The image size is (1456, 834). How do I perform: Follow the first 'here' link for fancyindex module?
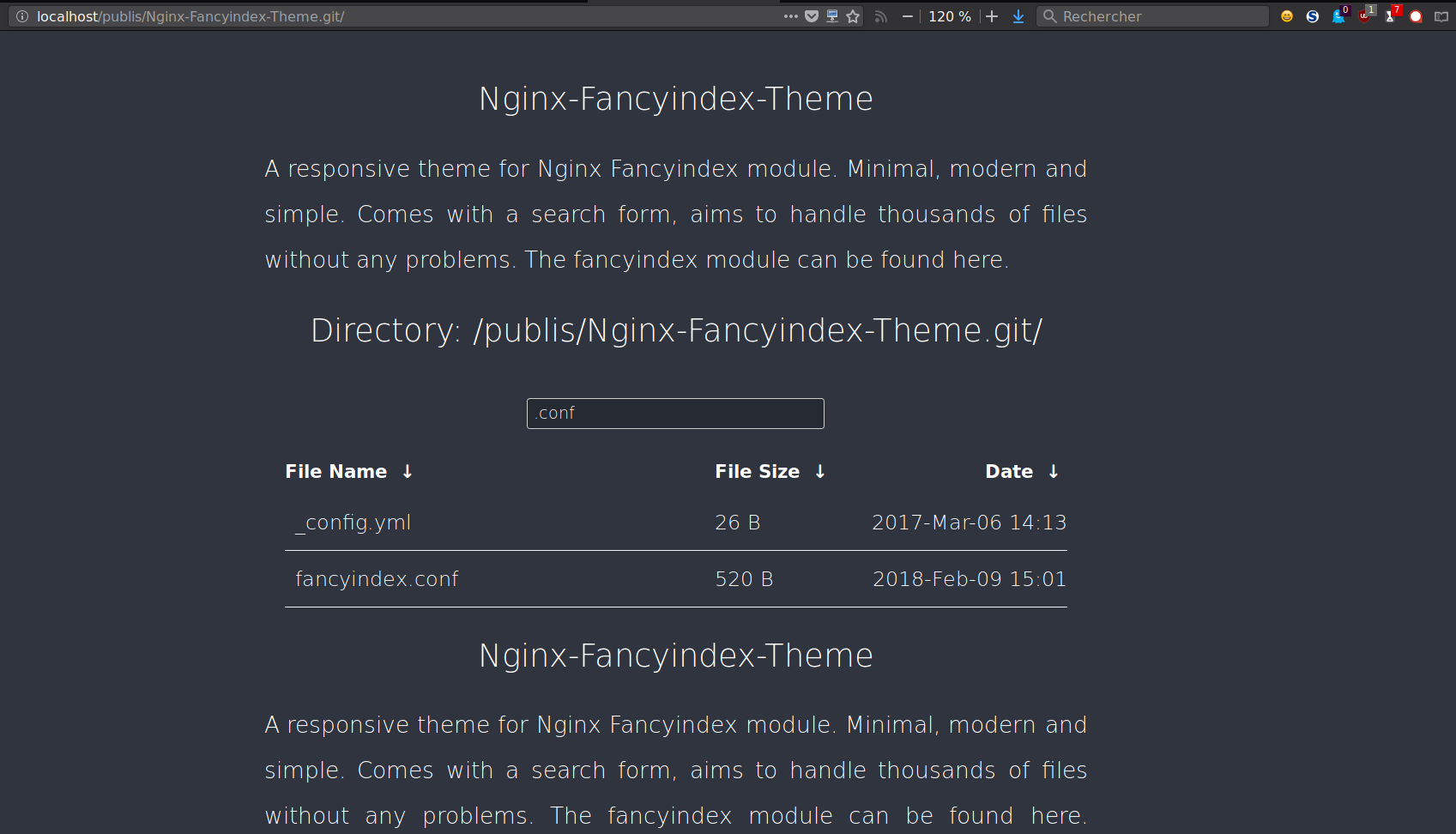coord(978,260)
